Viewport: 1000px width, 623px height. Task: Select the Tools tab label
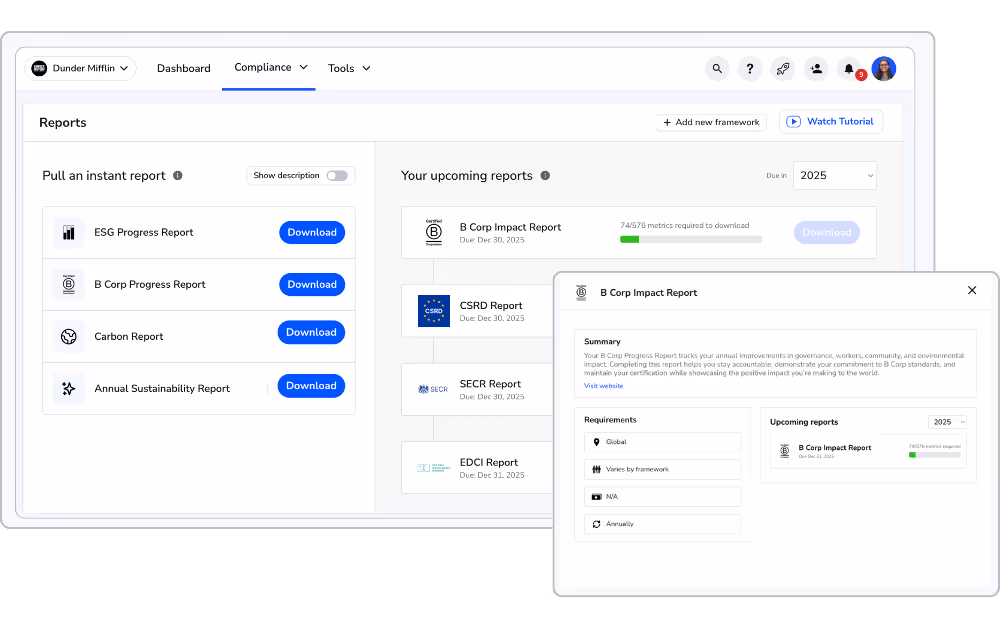click(x=341, y=68)
